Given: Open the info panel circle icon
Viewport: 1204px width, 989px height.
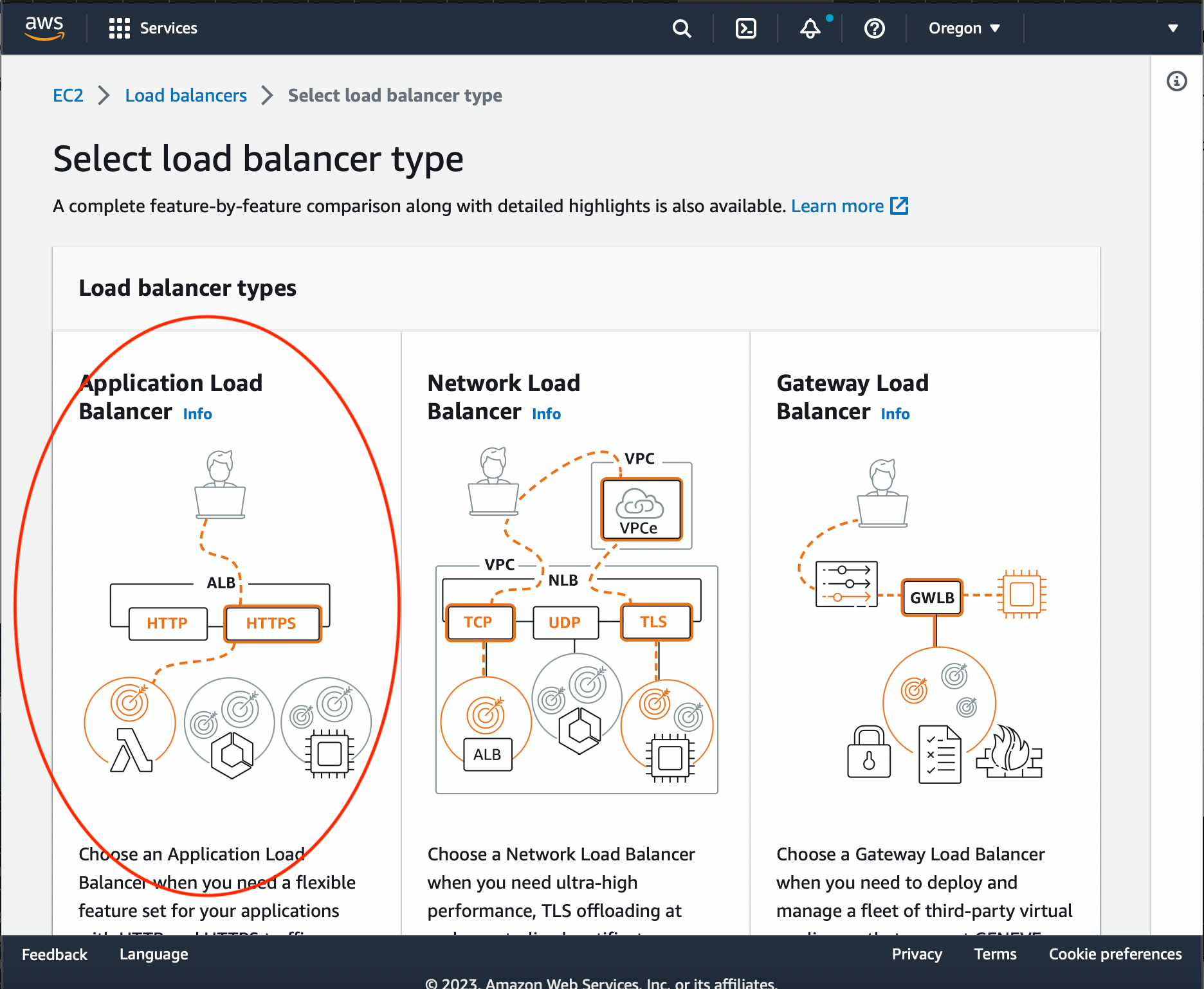Looking at the screenshot, I should 1177,81.
